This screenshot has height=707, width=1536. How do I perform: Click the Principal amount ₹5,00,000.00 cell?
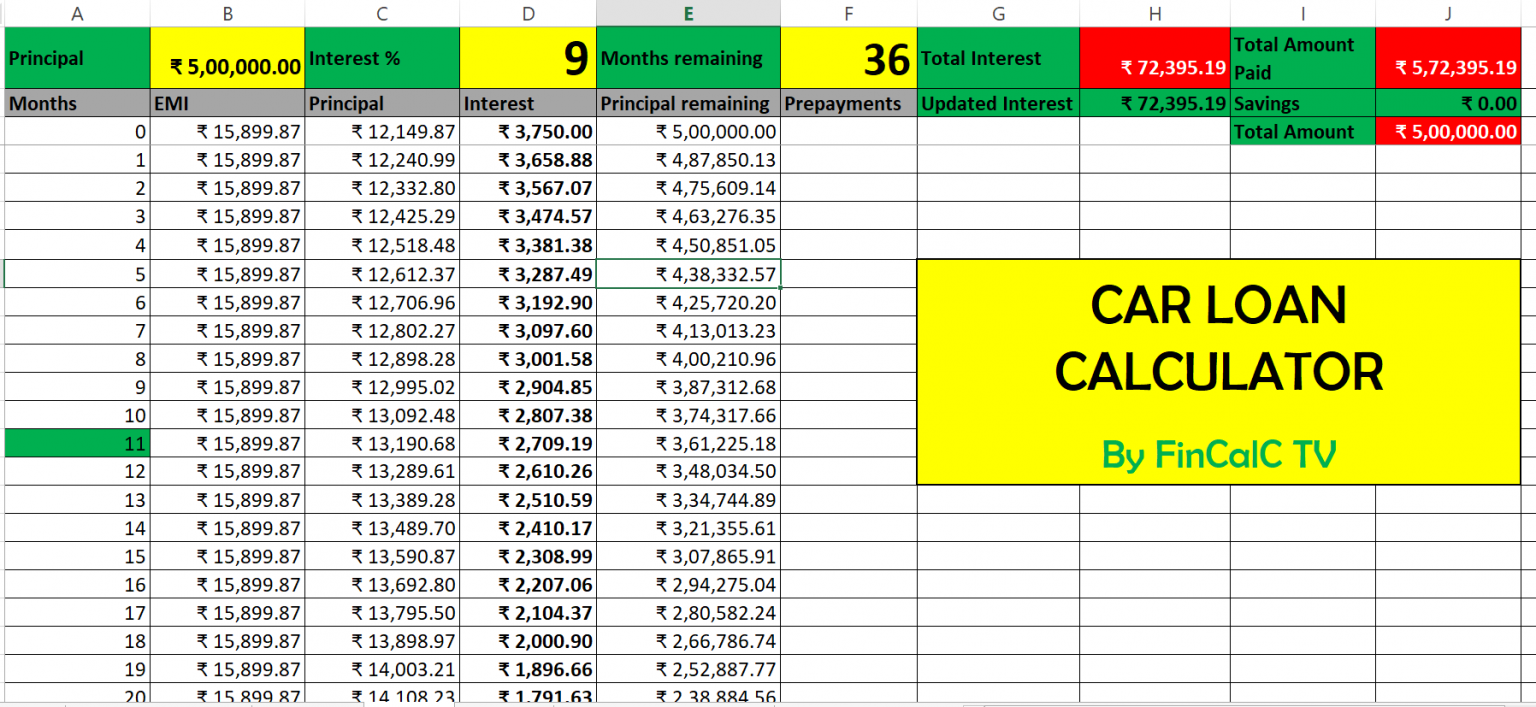point(227,57)
